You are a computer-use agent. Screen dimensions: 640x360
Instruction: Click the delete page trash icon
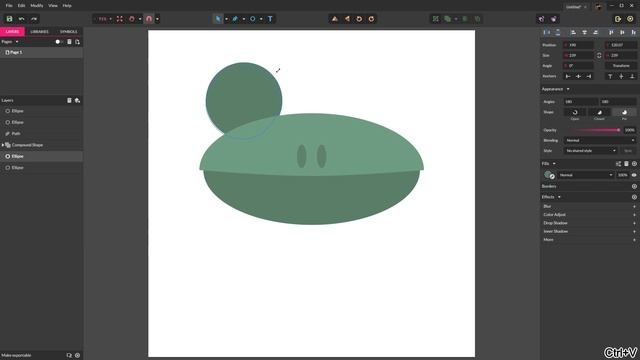[x=69, y=42]
